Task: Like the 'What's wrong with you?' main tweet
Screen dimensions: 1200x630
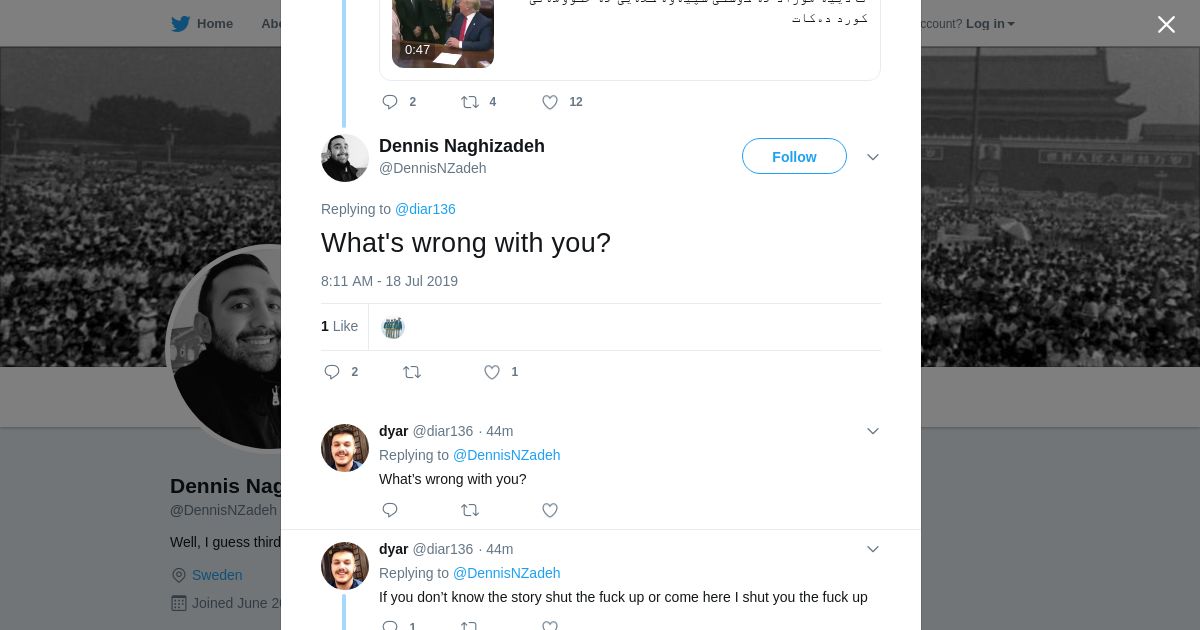Action: [492, 372]
